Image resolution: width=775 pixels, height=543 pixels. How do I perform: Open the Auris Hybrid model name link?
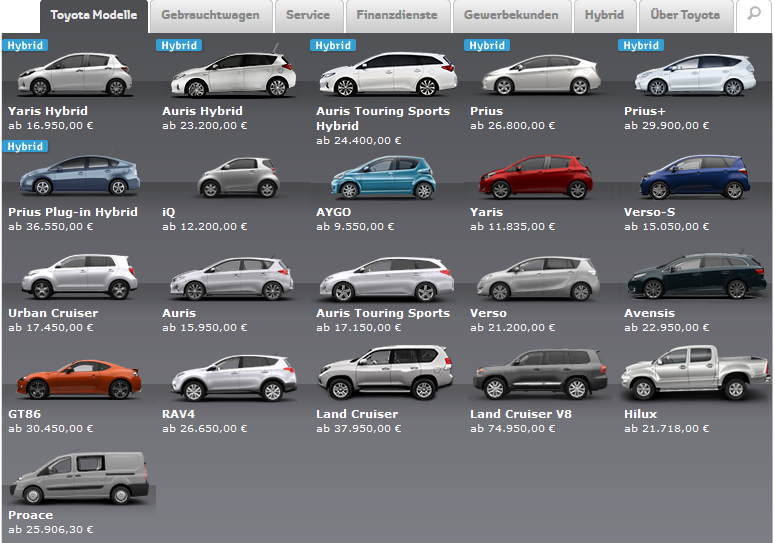[x=203, y=111]
